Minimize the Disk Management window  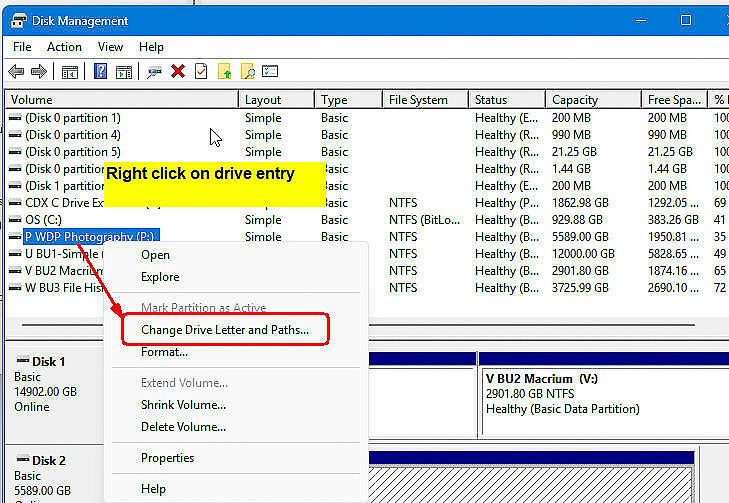(x=641, y=20)
